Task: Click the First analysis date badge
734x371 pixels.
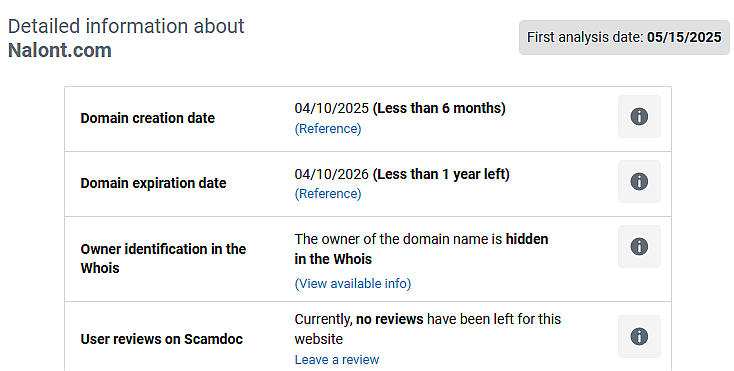Action: [624, 37]
